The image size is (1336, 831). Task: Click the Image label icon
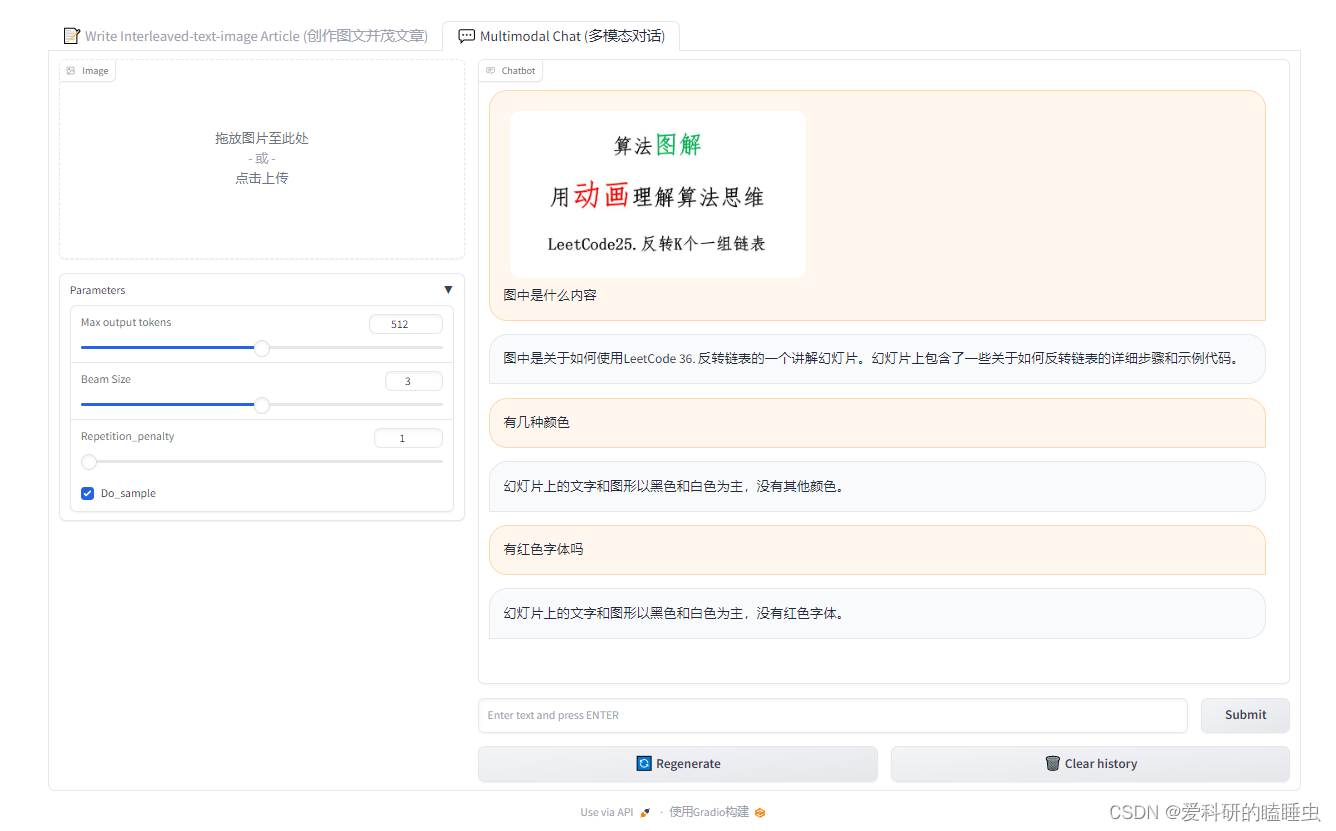pyautogui.click(x=71, y=71)
